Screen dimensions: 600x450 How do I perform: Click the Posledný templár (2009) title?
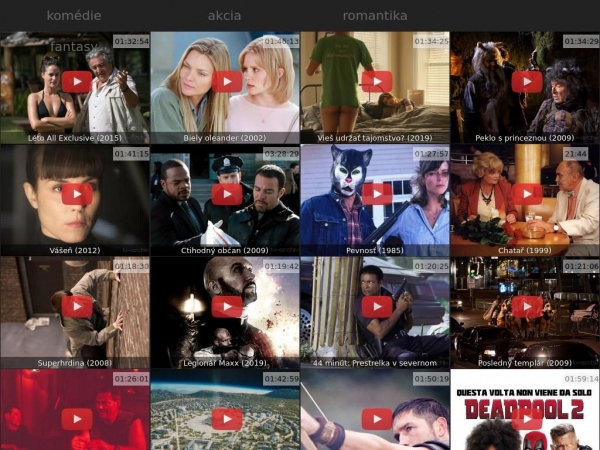525,363
